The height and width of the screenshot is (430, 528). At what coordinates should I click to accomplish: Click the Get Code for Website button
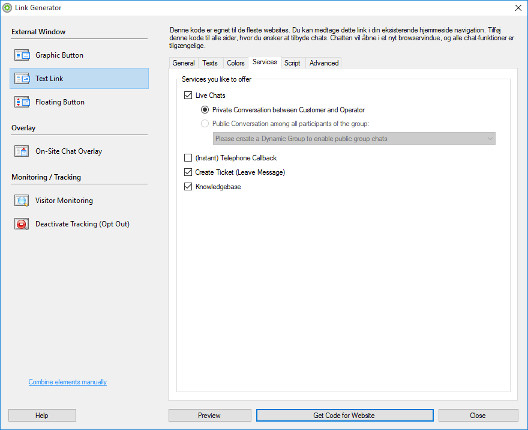click(x=344, y=415)
